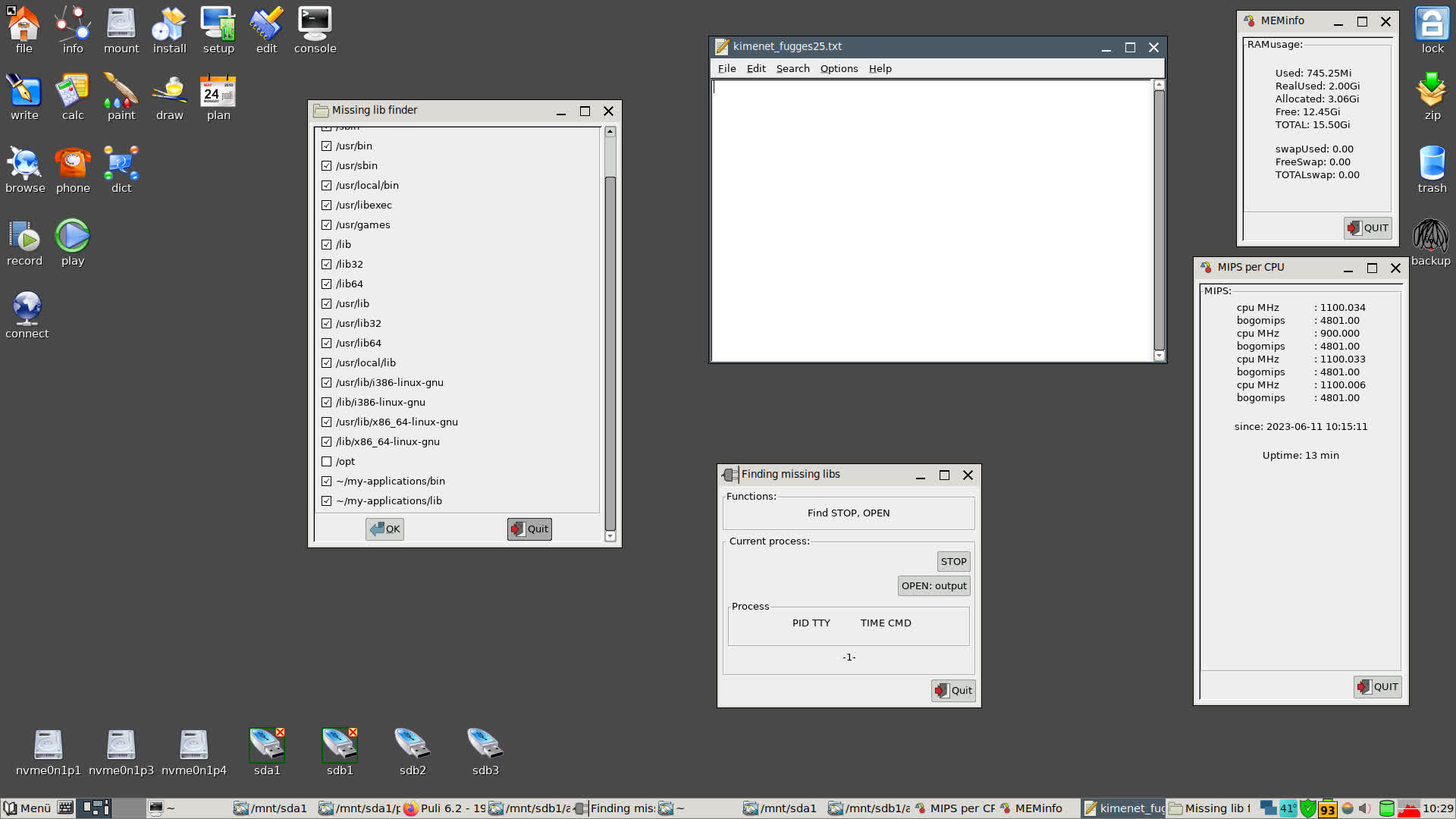Open the Search menu in text editor
Screen dimensions: 1456x819
792,68
